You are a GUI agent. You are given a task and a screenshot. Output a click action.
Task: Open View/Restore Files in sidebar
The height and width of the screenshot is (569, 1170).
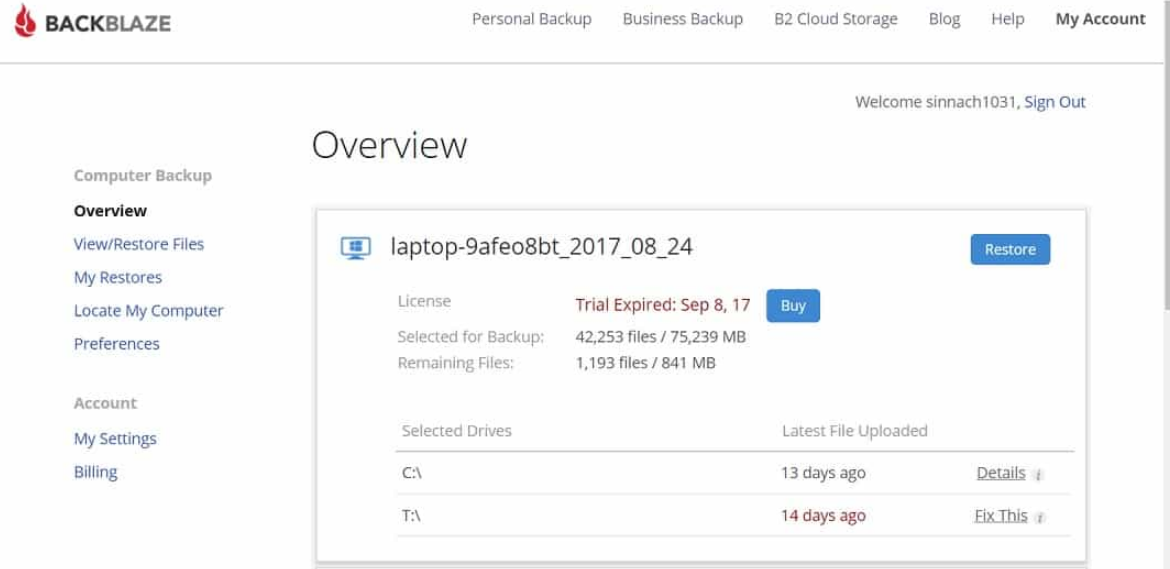[x=139, y=244]
